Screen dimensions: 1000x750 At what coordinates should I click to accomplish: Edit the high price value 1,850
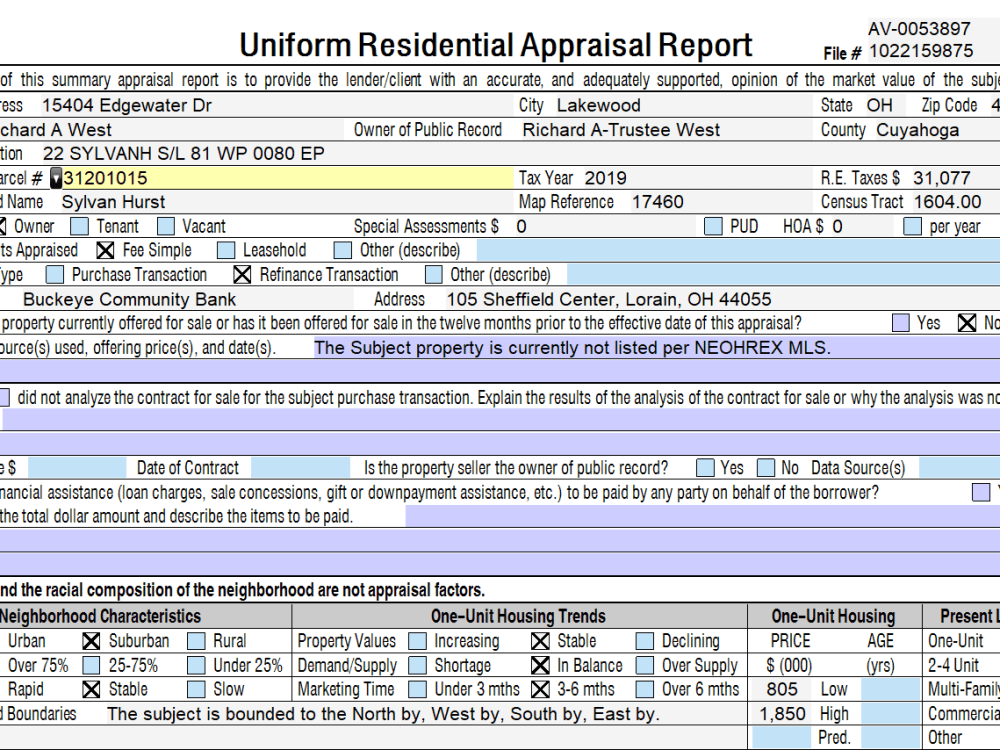tap(782, 714)
